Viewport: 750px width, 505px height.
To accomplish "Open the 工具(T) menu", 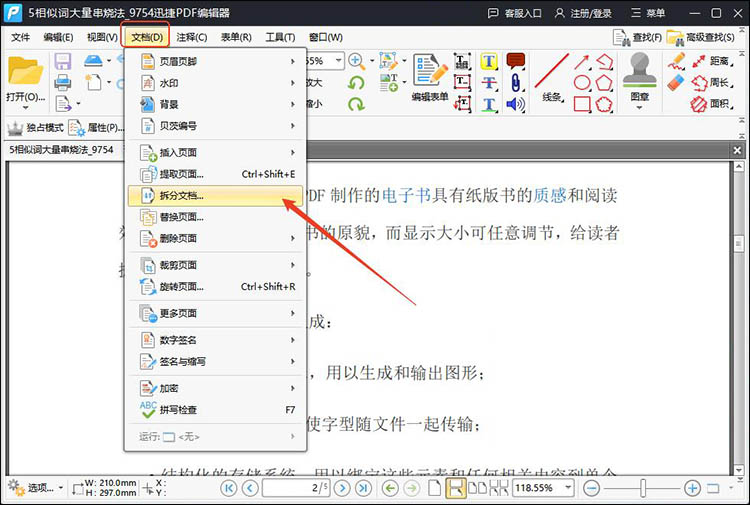I will pyautogui.click(x=280, y=37).
